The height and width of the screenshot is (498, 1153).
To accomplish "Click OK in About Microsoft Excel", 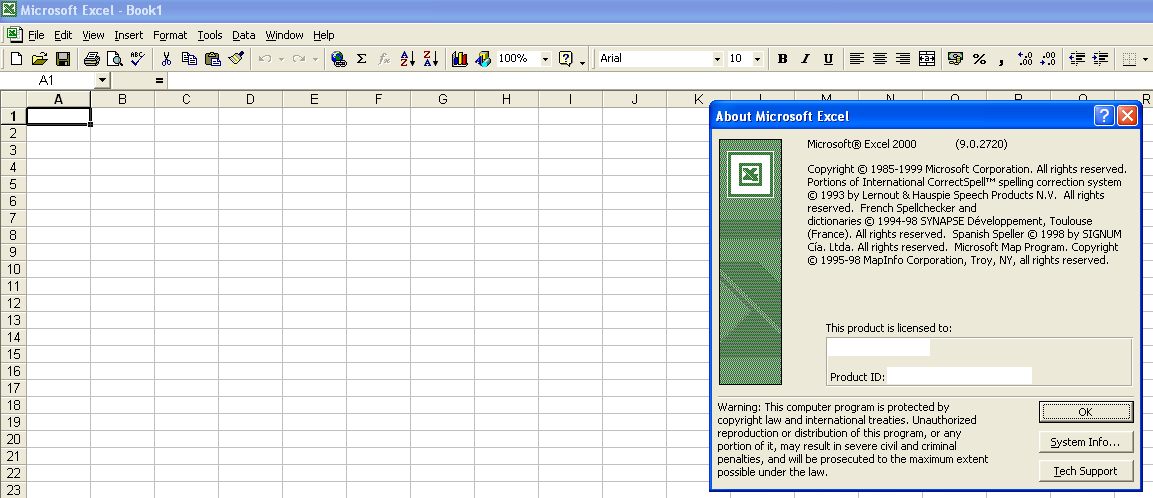I will (1085, 412).
